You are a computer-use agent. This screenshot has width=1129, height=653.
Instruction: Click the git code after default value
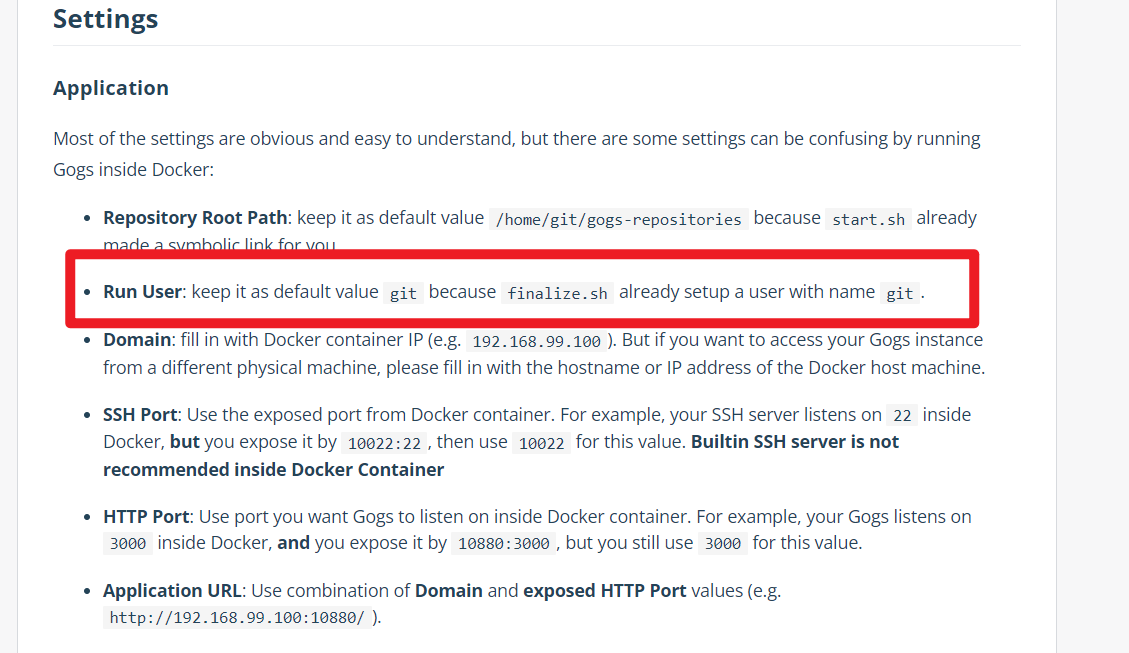click(x=403, y=293)
